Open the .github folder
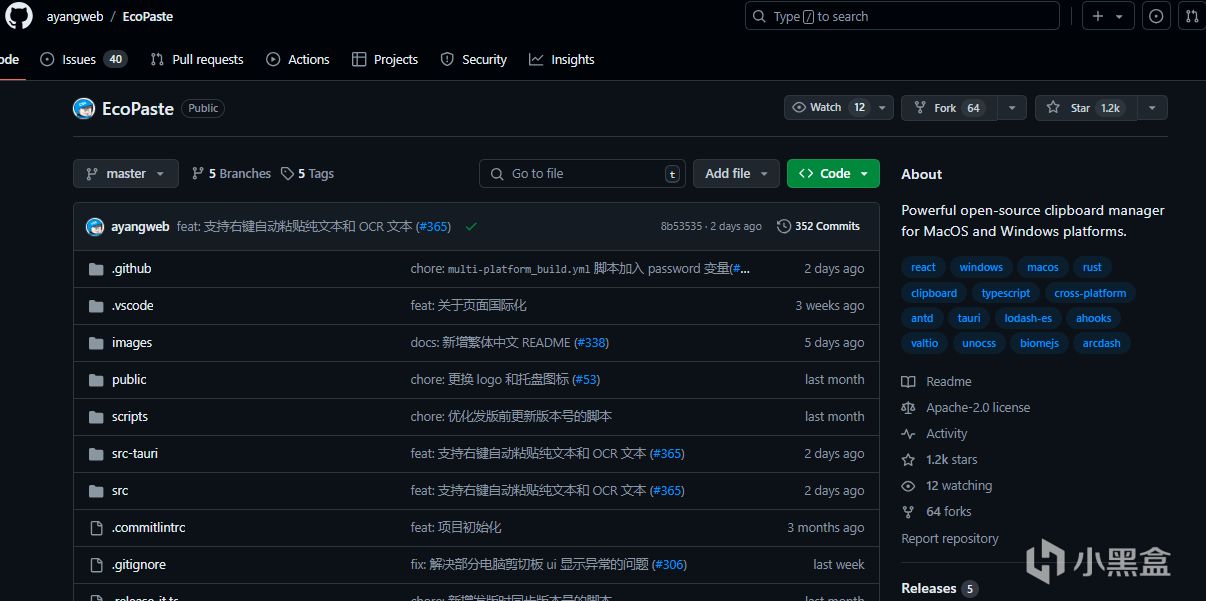Image resolution: width=1206 pixels, height=601 pixels. [131, 269]
